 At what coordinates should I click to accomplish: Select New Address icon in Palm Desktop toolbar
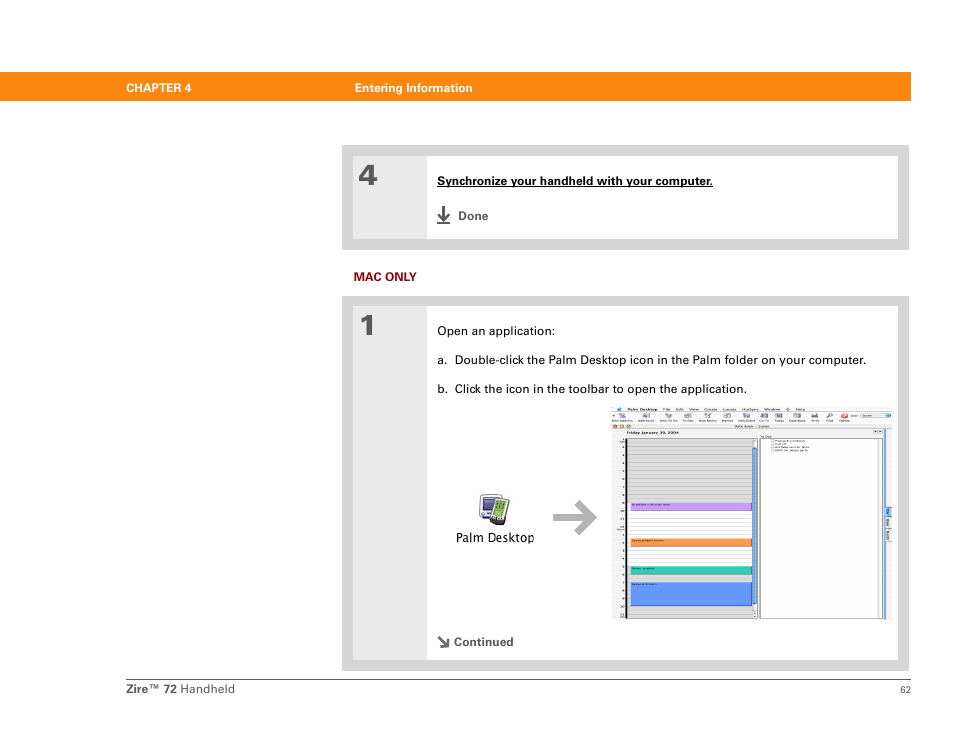tap(622, 416)
